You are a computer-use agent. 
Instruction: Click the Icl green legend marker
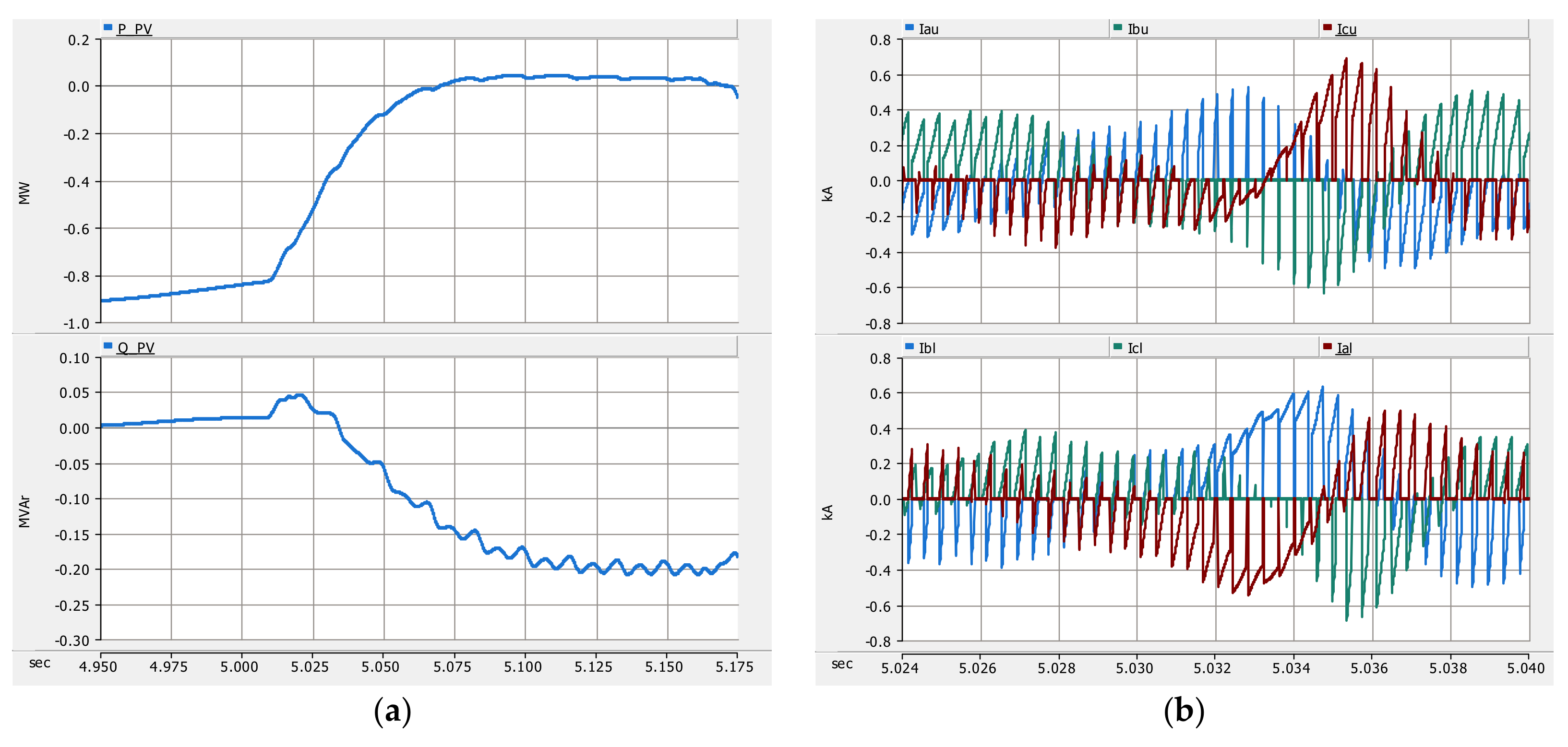pos(1117,346)
